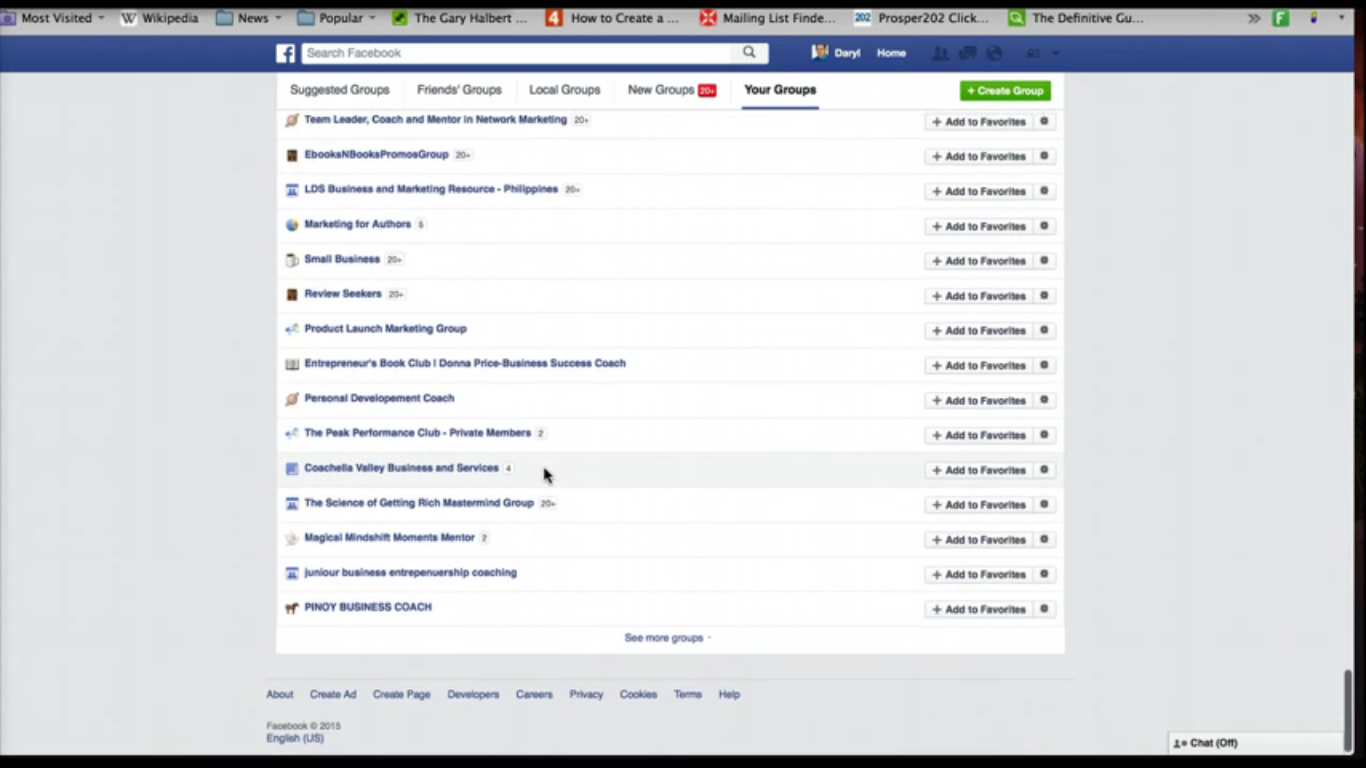Click the Create Group button
Image resolution: width=1366 pixels, height=768 pixels.
tap(1005, 91)
